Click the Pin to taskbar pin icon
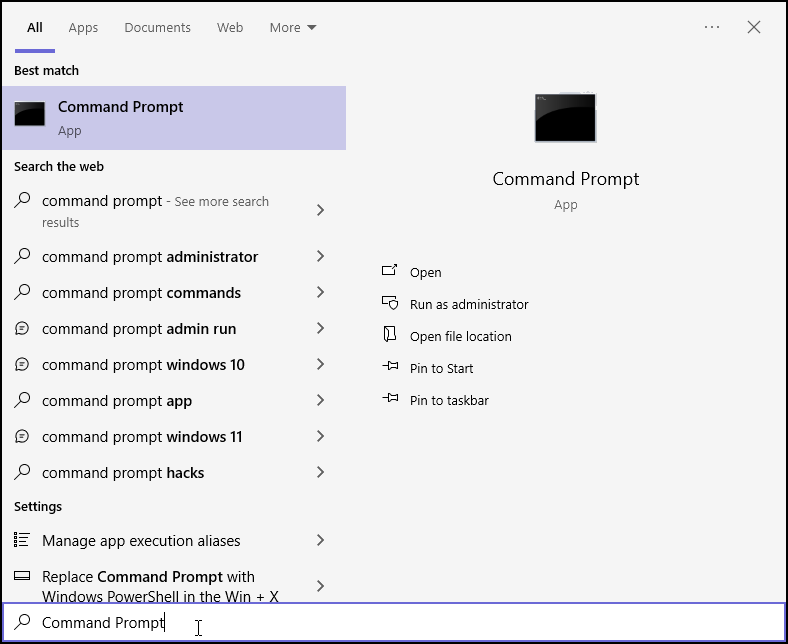The width and height of the screenshot is (788, 644). 390,400
